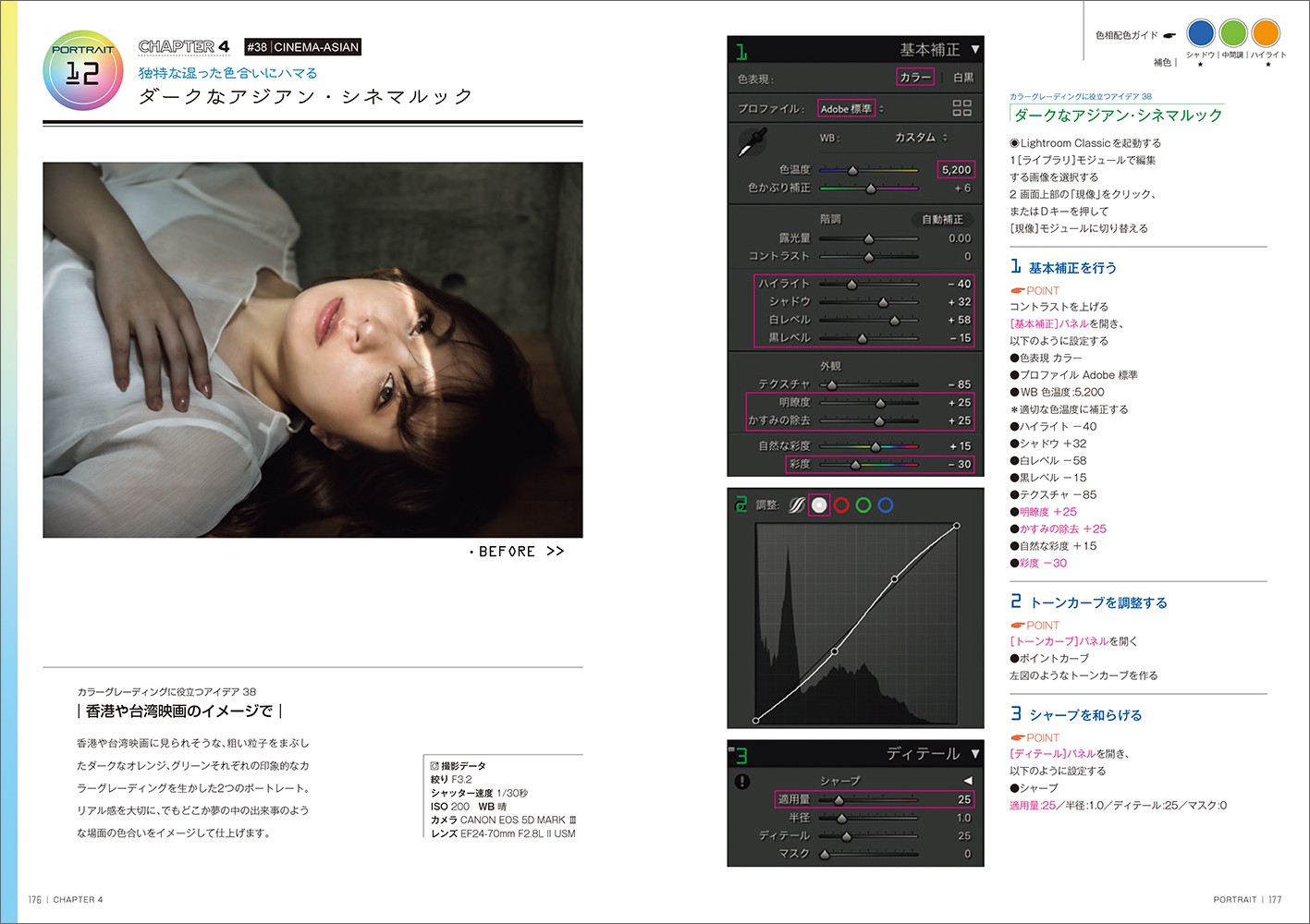Click the blue shadow color swatch circle
Screen dimensions: 1310x924
pyautogui.click(x=1200, y=33)
